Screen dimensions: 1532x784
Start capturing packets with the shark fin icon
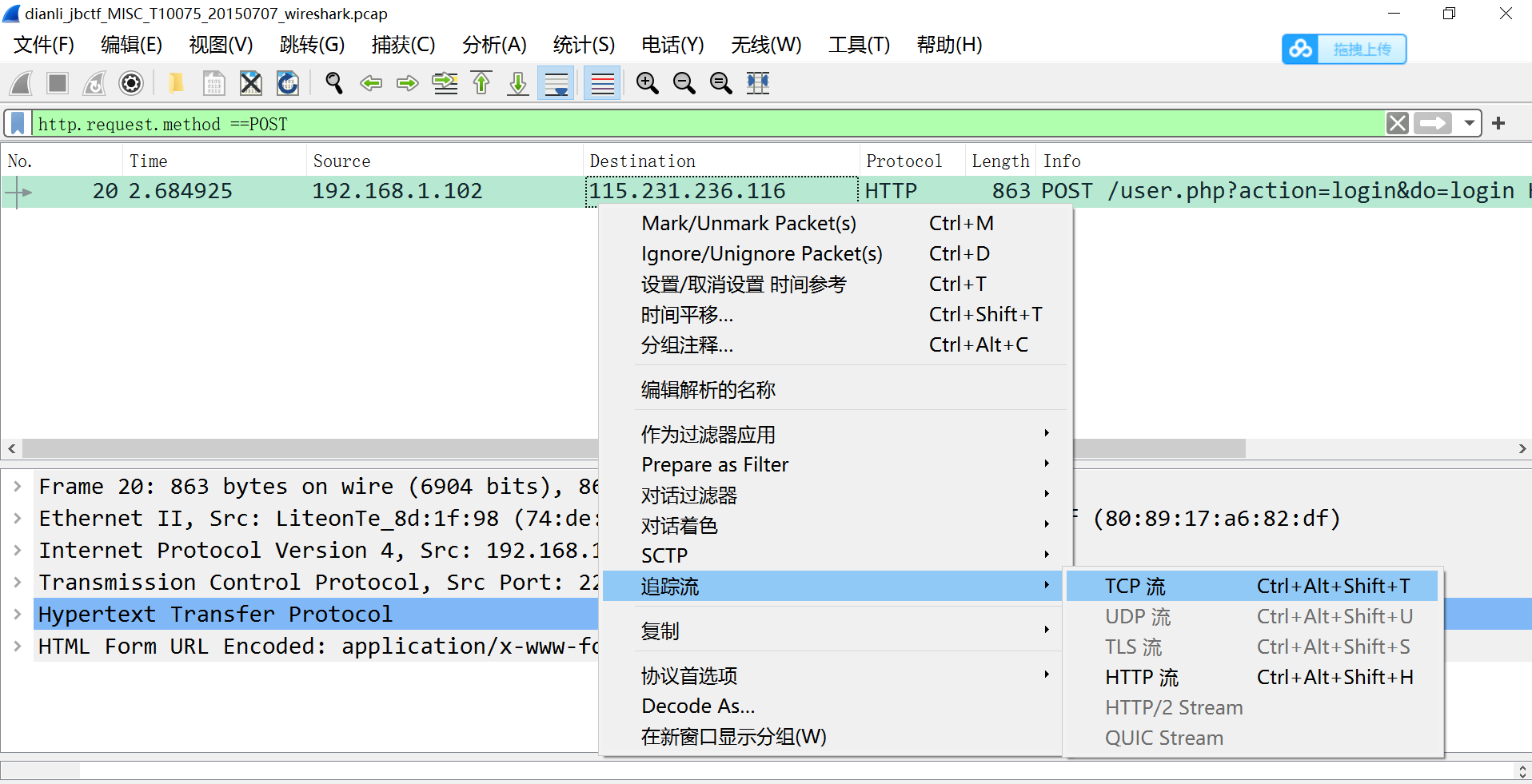tap(22, 83)
